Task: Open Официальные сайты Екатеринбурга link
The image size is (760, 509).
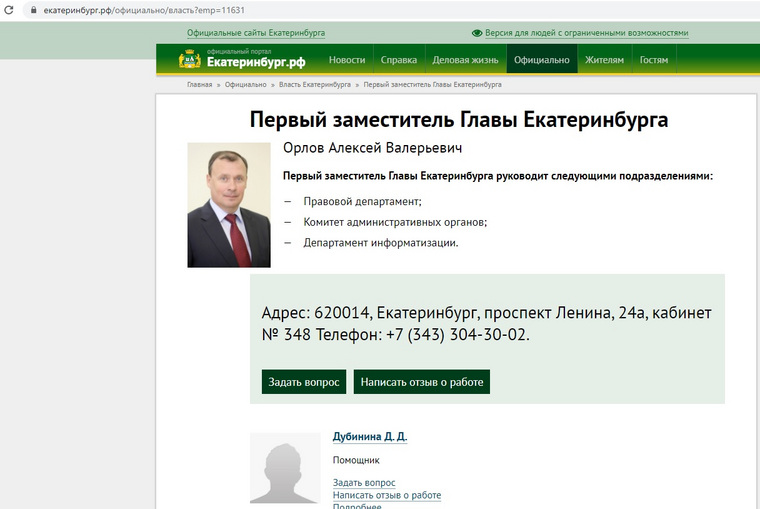Action: coord(256,33)
